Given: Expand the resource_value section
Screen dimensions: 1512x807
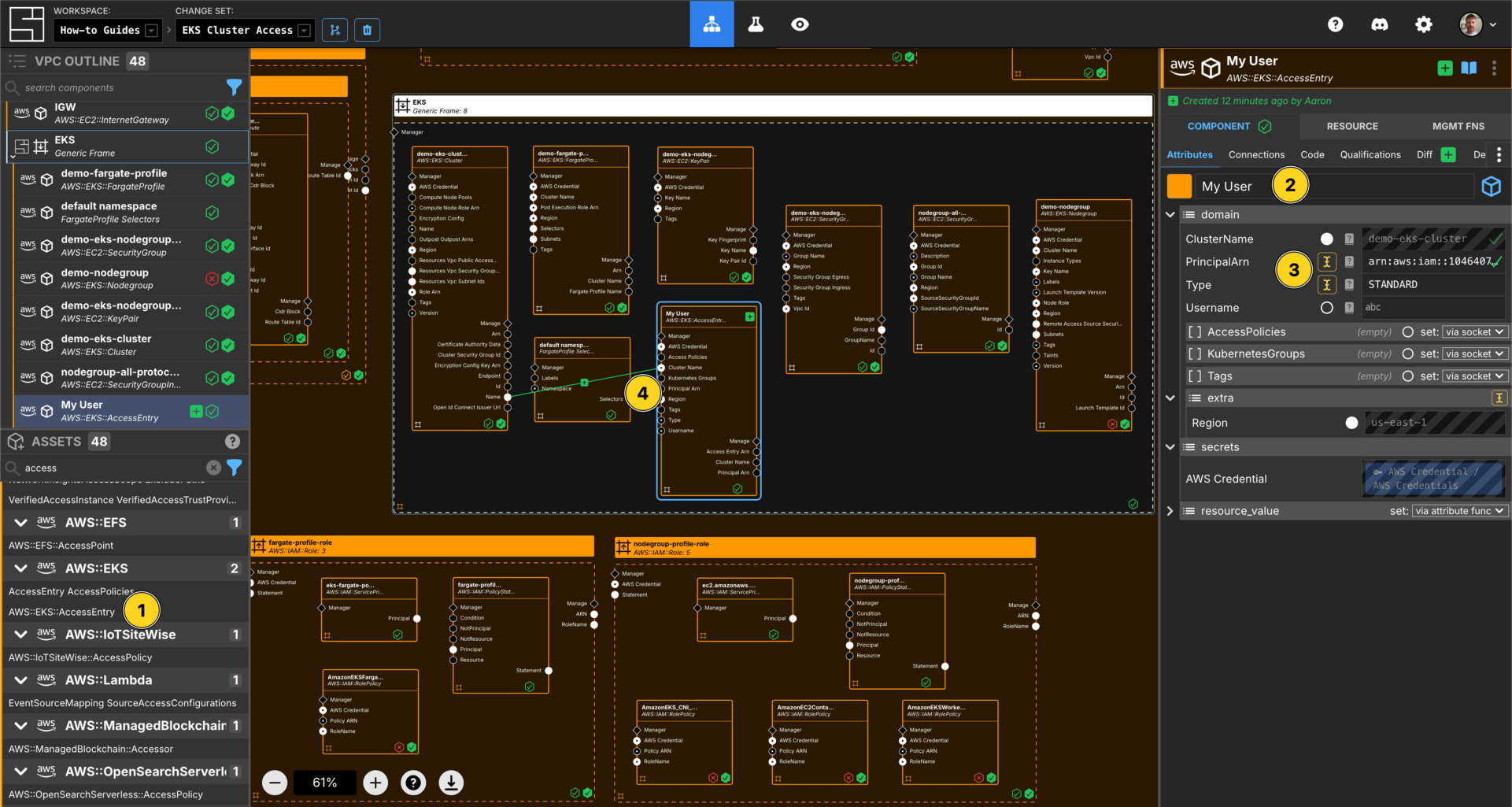Looking at the screenshot, I should point(1170,511).
